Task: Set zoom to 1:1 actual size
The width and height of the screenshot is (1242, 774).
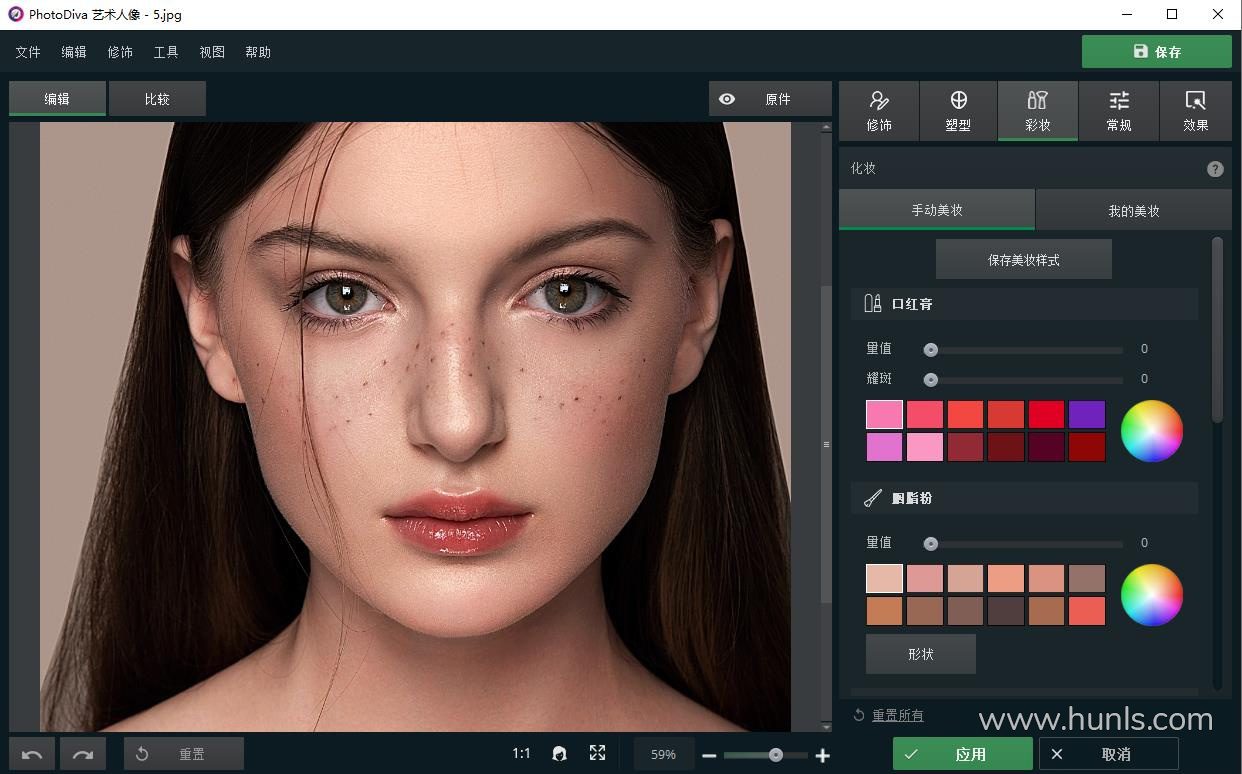Action: pyautogui.click(x=521, y=754)
